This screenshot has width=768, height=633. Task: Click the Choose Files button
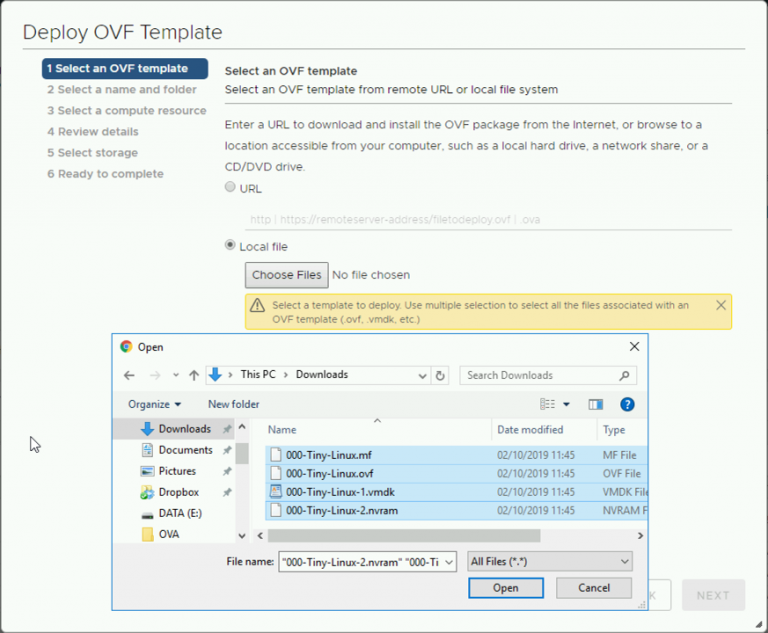pos(287,275)
